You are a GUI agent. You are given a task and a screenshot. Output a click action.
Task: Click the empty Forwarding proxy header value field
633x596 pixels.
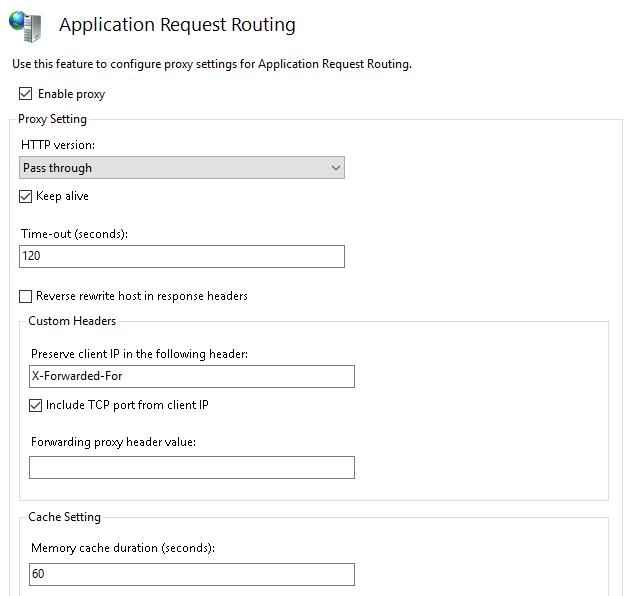pyautogui.click(x=192, y=467)
